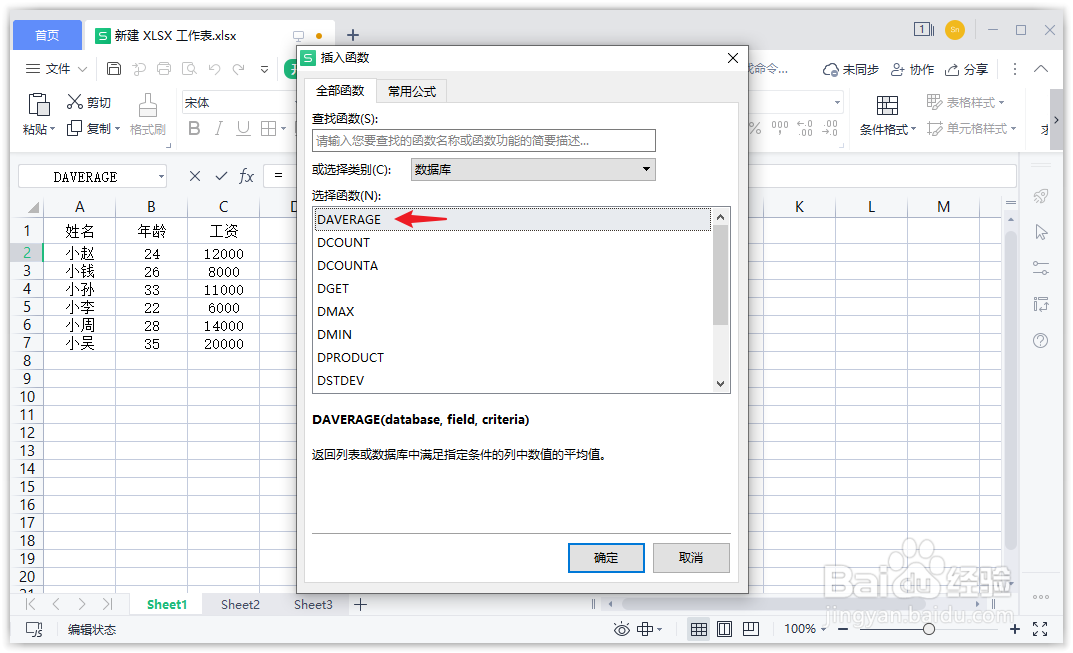Click the function list scroll down arrow

tap(721, 384)
